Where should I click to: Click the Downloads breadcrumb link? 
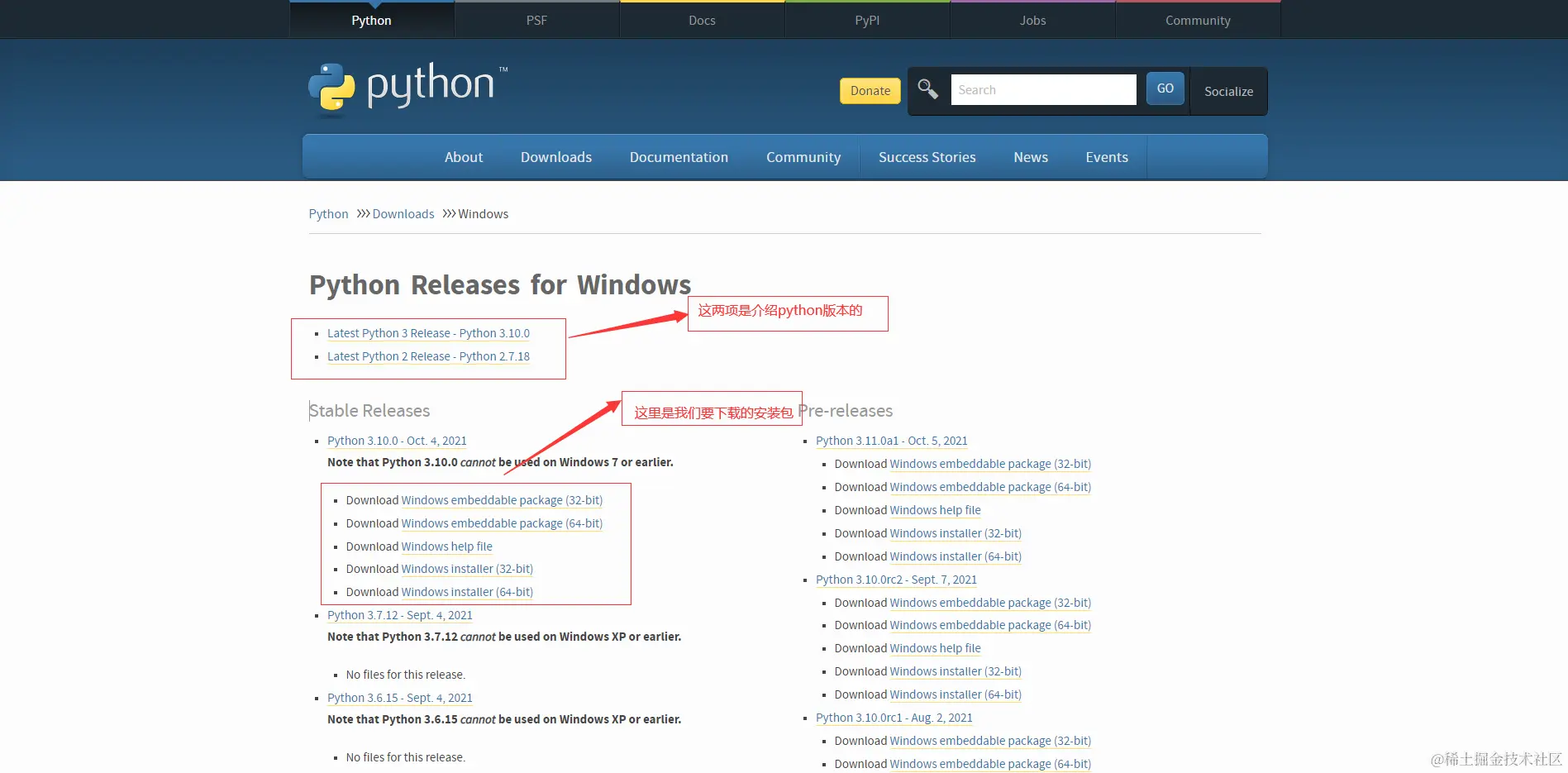[403, 213]
